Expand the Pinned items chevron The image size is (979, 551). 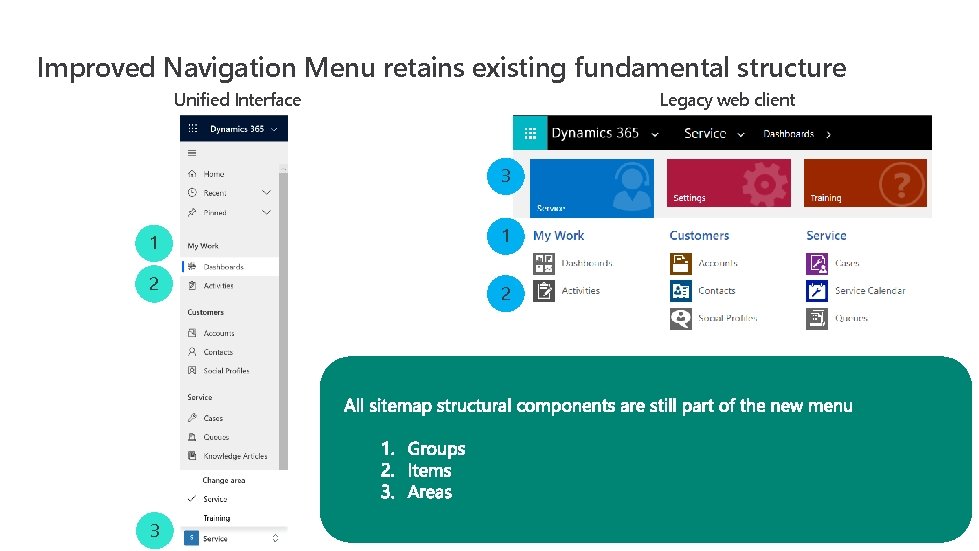pos(266,212)
